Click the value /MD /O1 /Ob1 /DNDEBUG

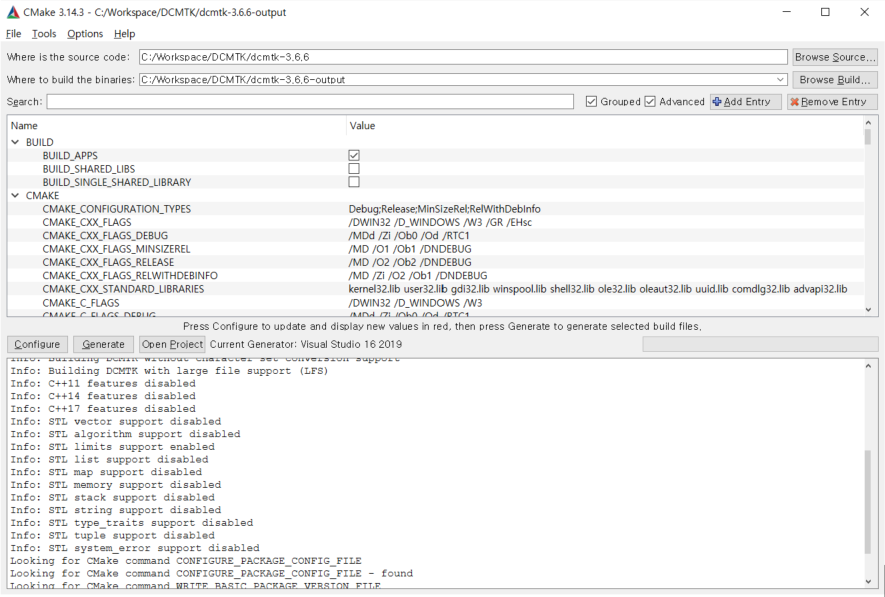pyautogui.click(x=410, y=249)
